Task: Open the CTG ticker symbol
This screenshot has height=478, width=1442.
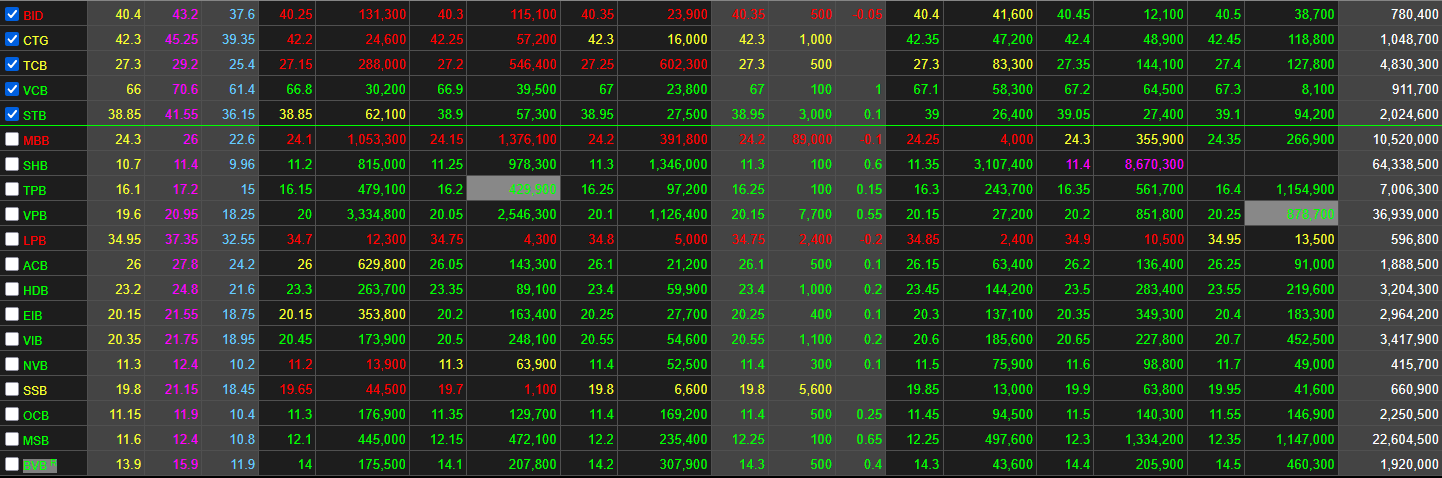Action: pyautogui.click(x=35, y=41)
